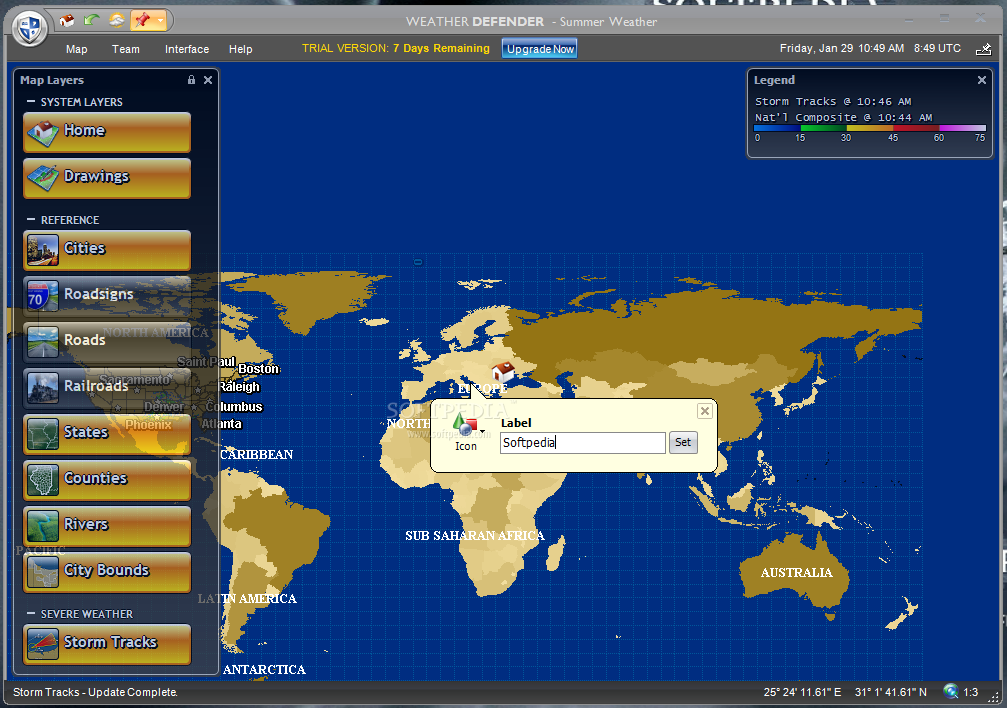This screenshot has height=708, width=1007.
Task: Open the Team menu
Action: click(125, 49)
